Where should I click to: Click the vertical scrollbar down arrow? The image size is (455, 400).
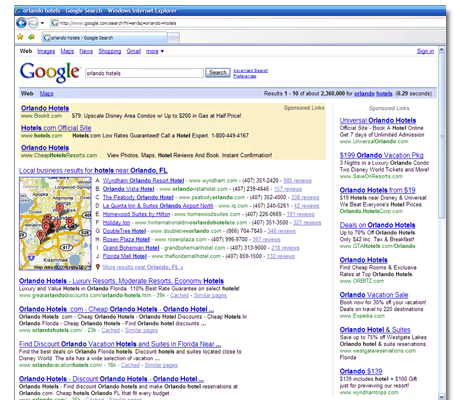pos(442,396)
